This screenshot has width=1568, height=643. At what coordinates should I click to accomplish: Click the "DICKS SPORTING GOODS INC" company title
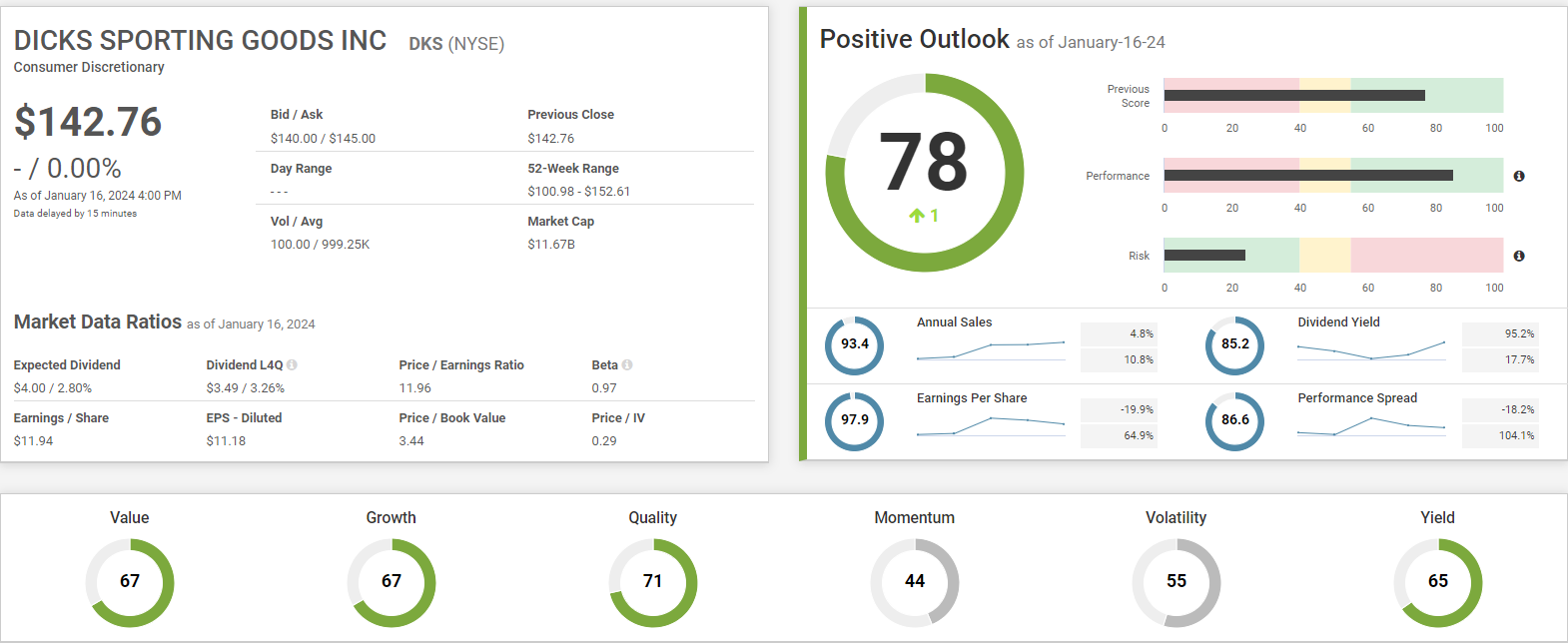tap(200, 40)
